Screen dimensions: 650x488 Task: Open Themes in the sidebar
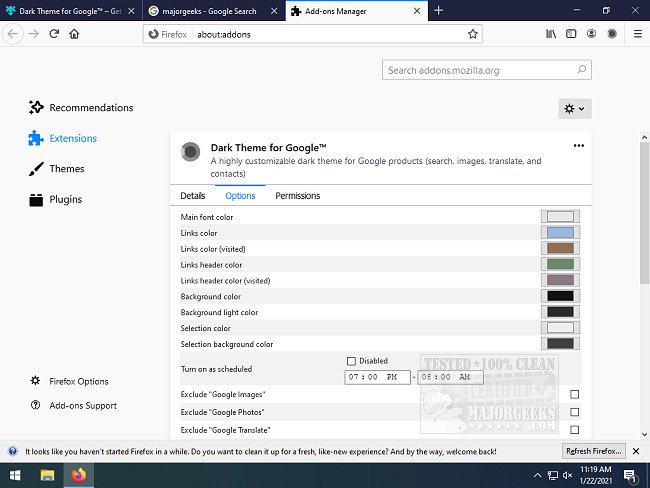point(66,169)
